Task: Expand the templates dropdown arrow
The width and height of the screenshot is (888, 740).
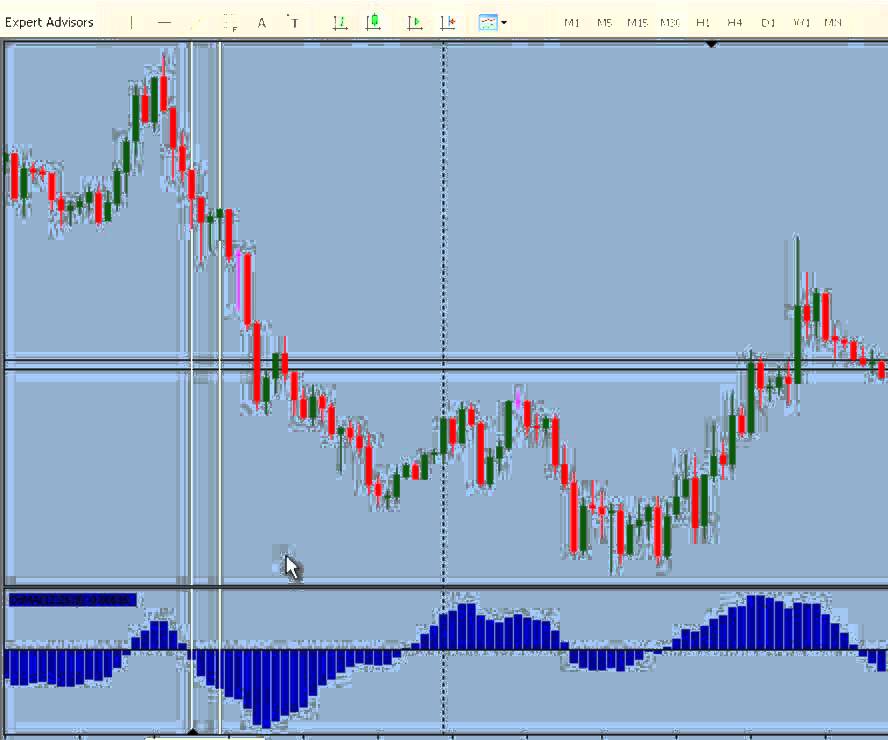Action: point(504,22)
